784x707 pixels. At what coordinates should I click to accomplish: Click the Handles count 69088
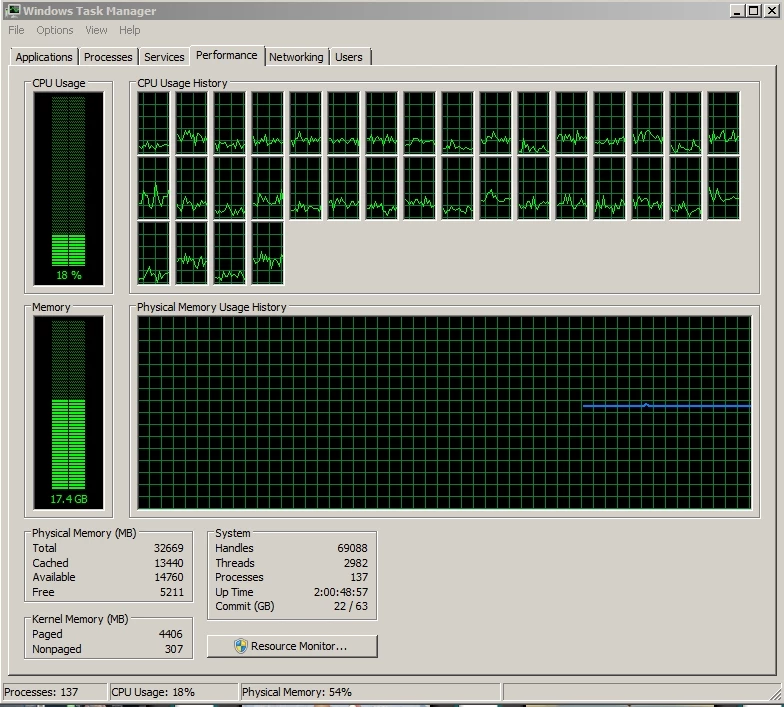tap(352, 548)
